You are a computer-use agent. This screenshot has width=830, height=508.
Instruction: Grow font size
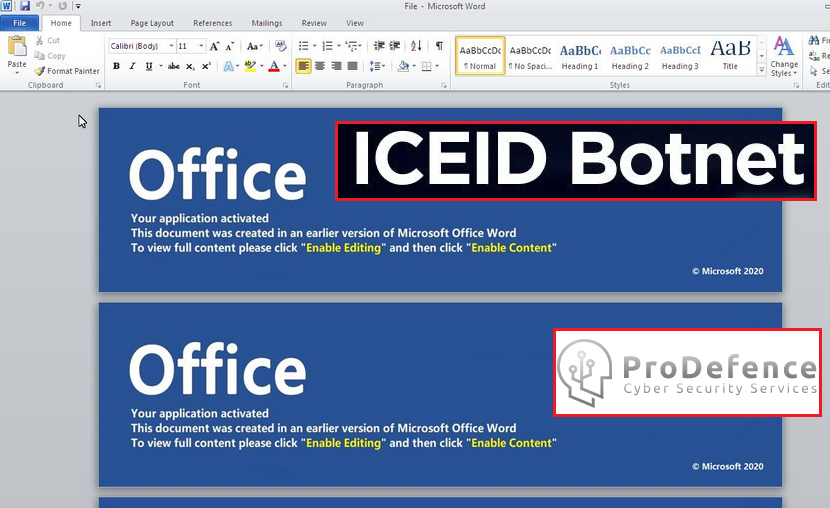[214, 46]
